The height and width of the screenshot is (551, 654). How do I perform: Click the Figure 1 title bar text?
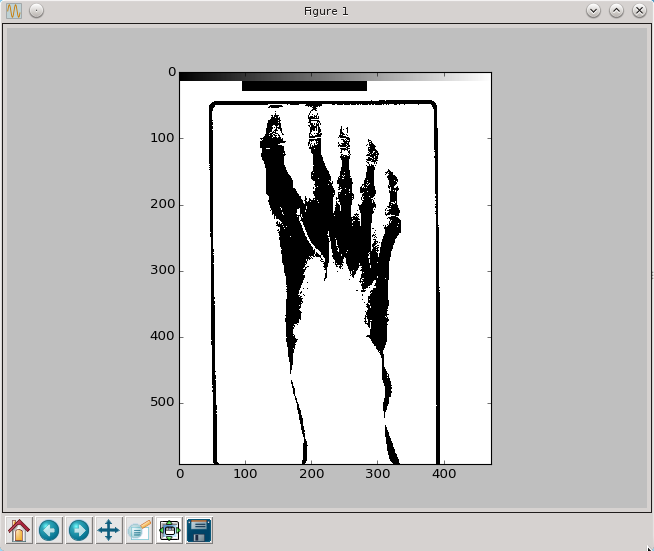[327, 10]
